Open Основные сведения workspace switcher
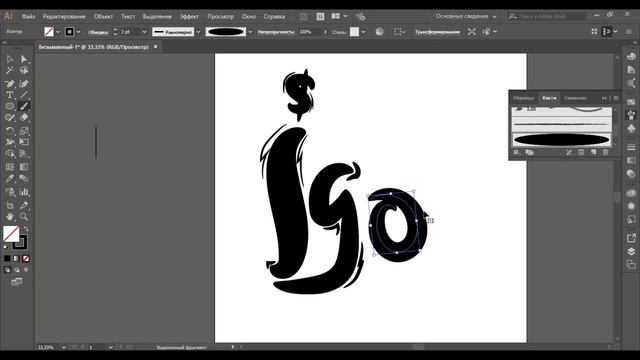The image size is (640, 360). coord(466,16)
